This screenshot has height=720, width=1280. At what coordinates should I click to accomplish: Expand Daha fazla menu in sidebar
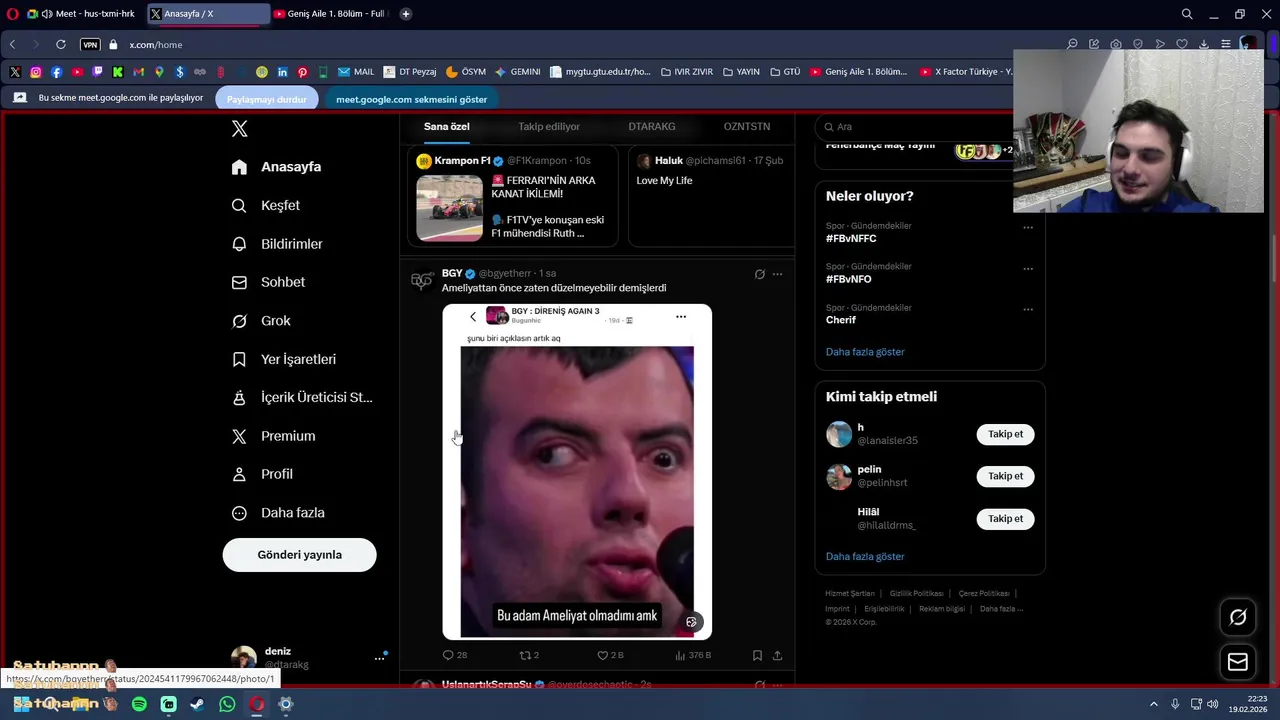click(x=277, y=513)
